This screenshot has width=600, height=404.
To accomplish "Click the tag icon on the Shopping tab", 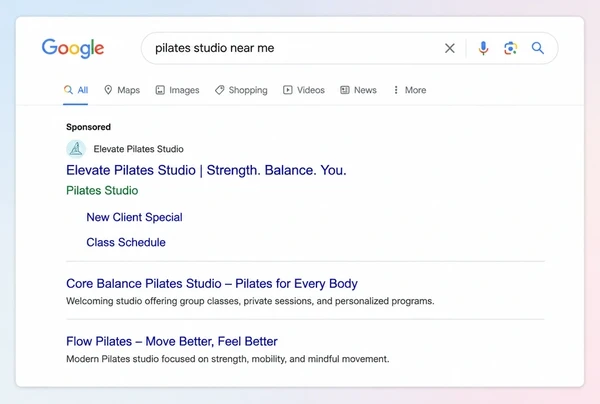I will [x=219, y=90].
